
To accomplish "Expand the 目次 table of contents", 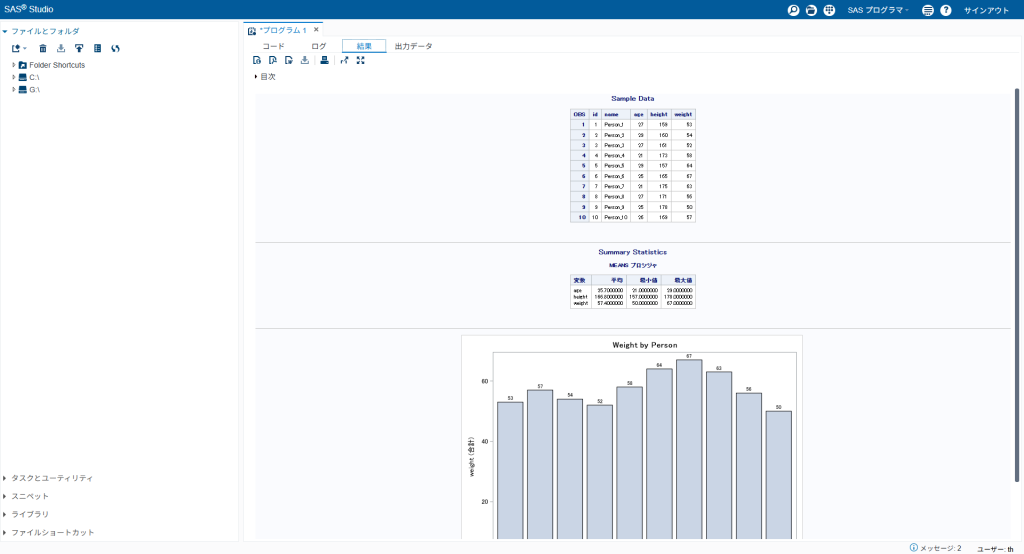I will click(x=256, y=76).
